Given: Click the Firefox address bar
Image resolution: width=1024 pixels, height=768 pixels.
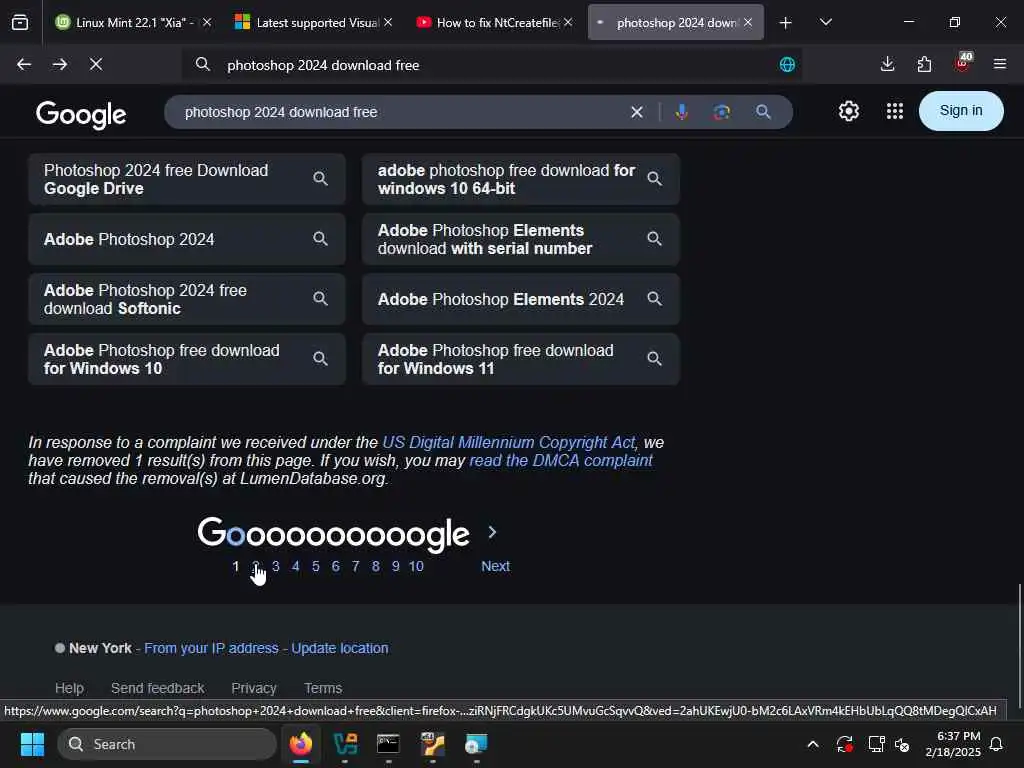Looking at the screenshot, I should [490, 65].
